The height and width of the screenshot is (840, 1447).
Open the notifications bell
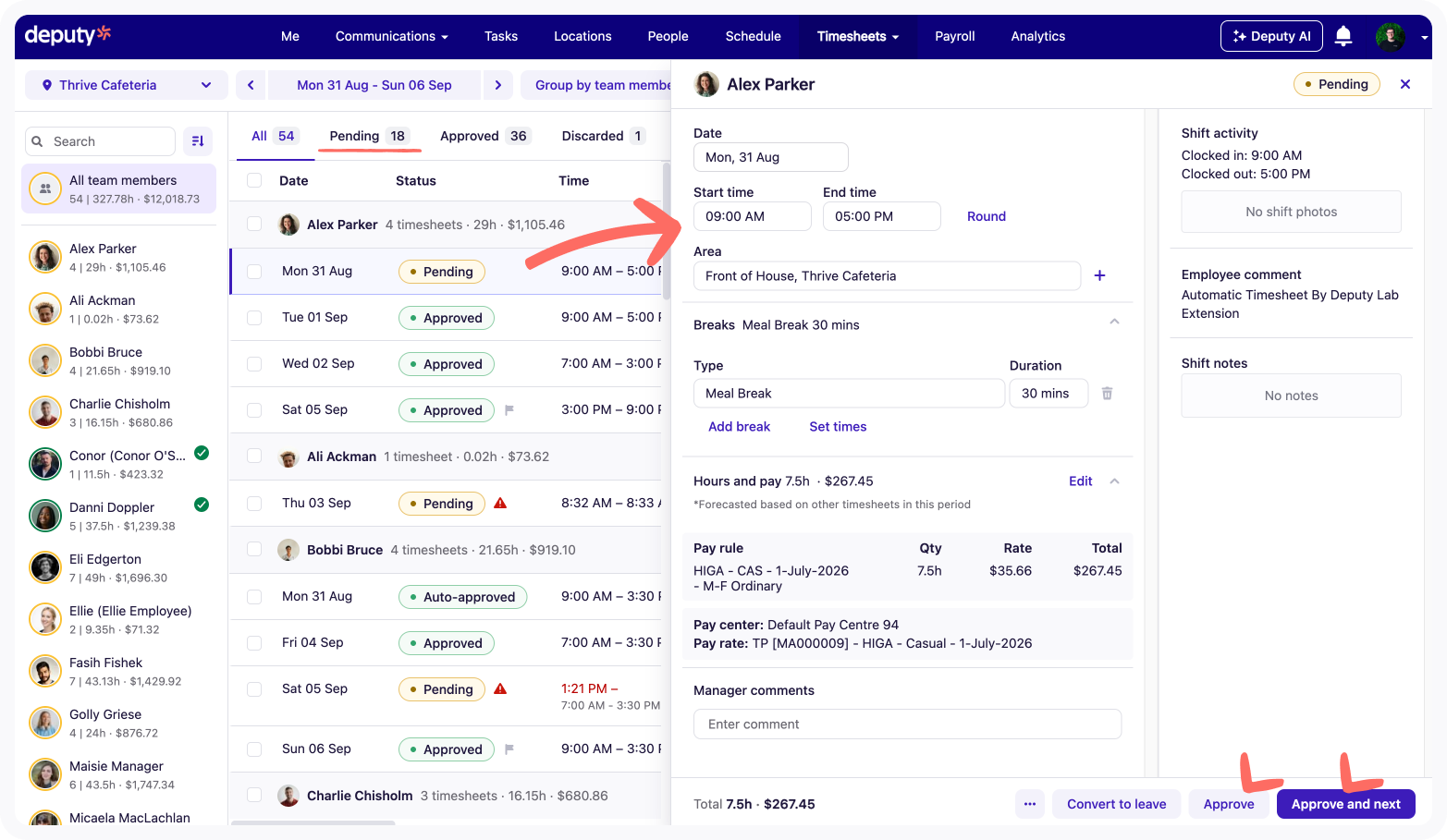pyautogui.click(x=1343, y=36)
